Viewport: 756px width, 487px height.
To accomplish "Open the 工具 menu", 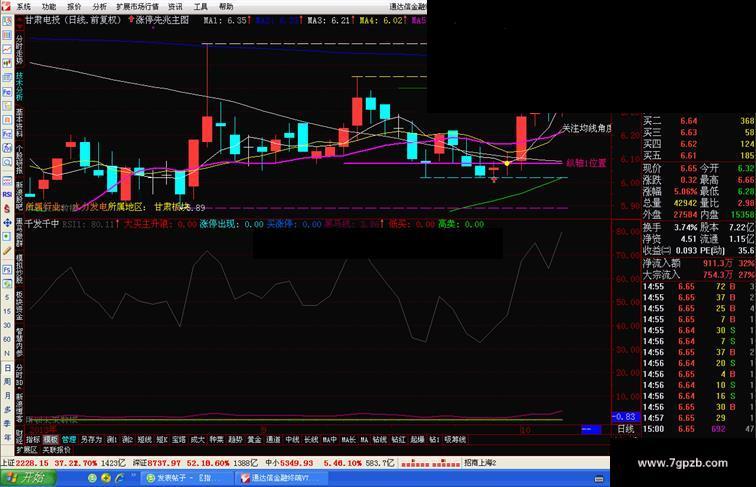I will pyautogui.click(x=201, y=7).
